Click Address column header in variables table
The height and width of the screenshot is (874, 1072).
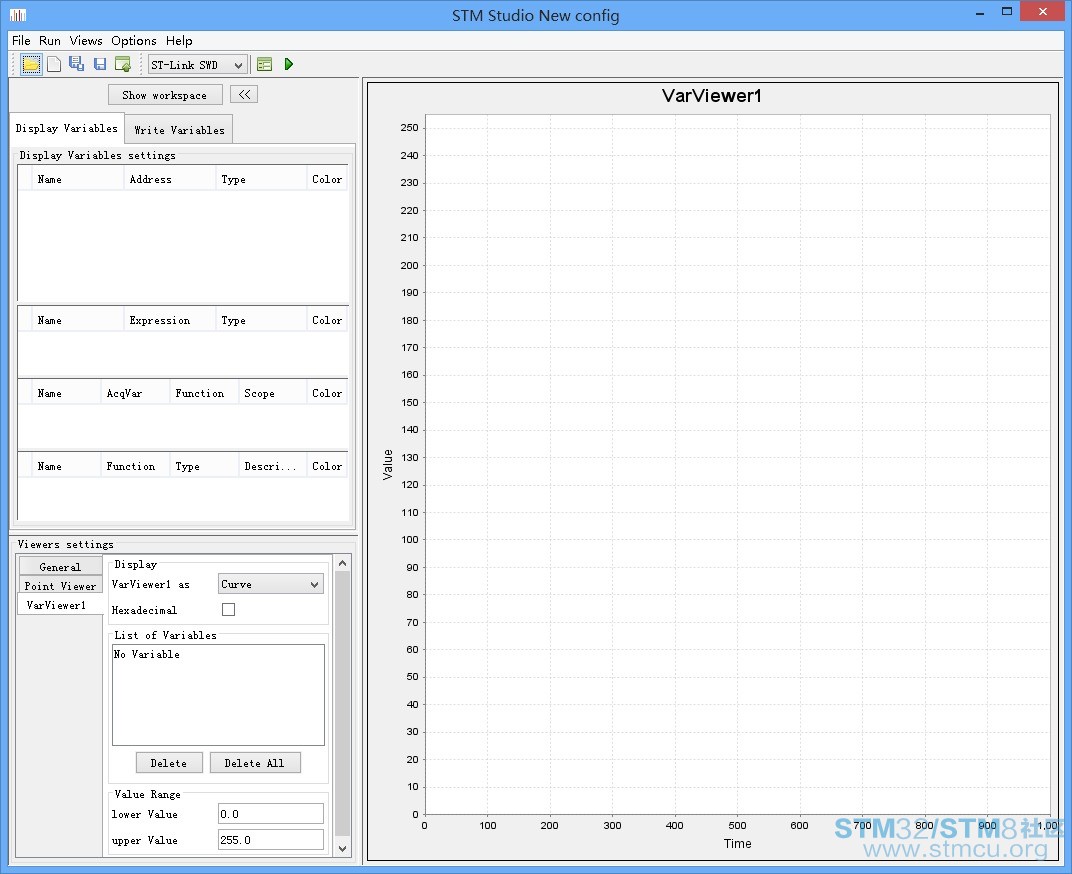click(170, 179)
